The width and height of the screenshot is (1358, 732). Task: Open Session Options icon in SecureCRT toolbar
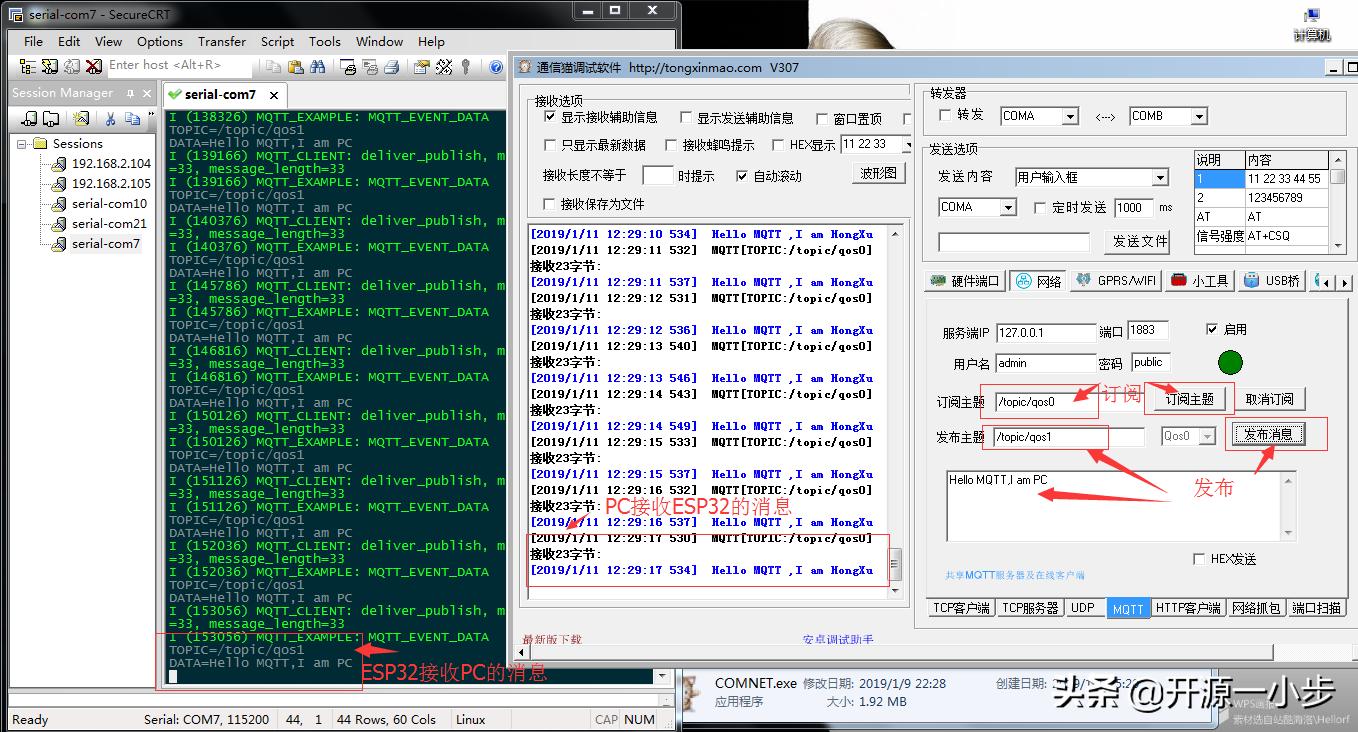click(421, 65)
